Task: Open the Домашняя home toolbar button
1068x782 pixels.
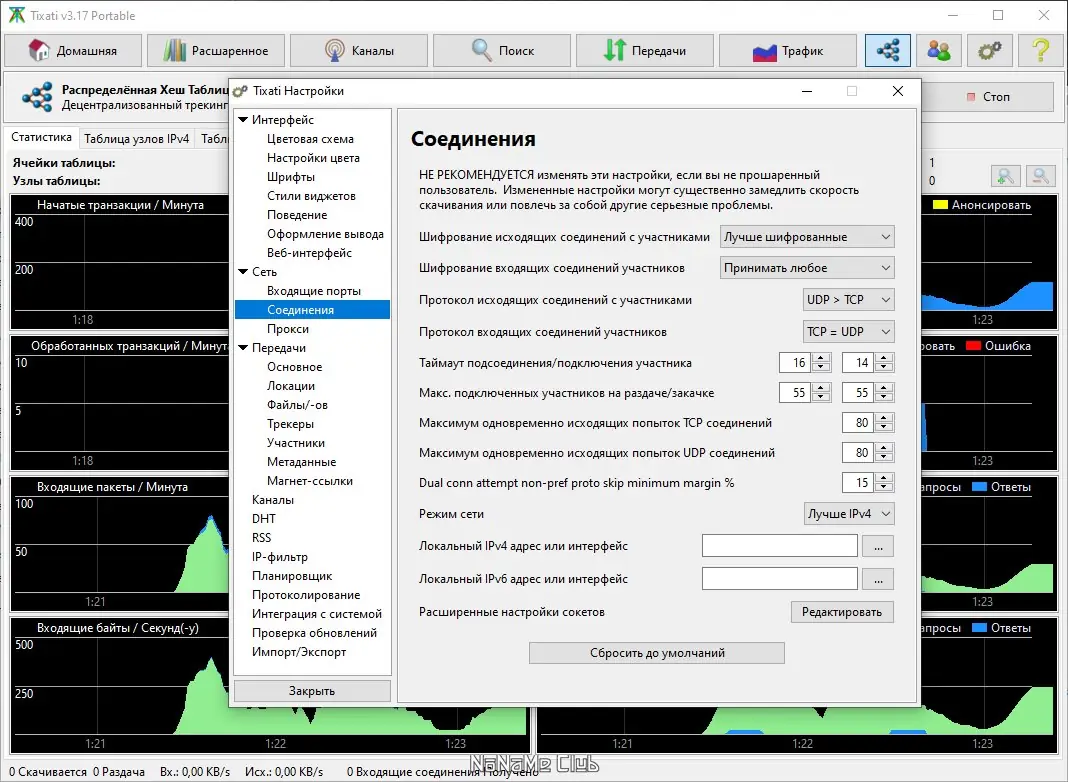Action: (73, 50)
